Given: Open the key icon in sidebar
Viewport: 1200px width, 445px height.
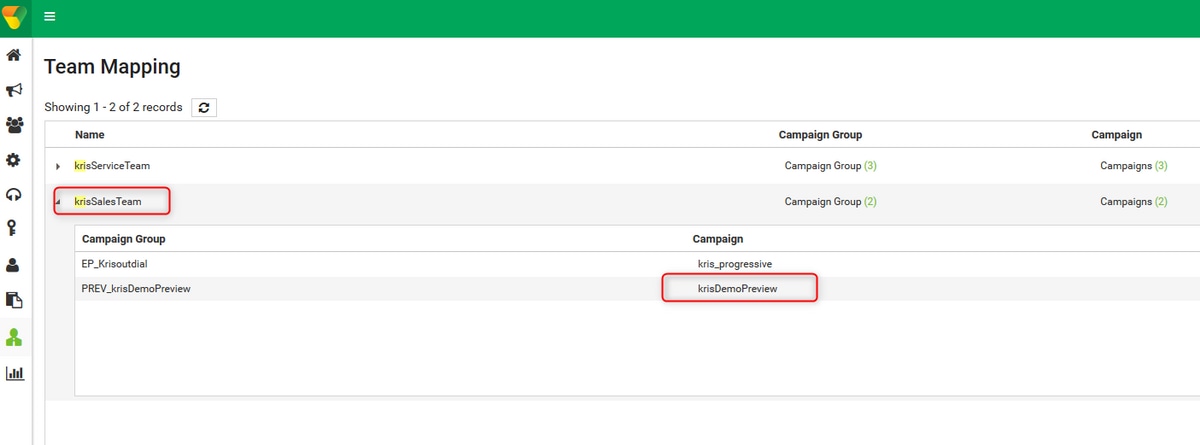Looking at the screenshot, I should coord(14,229).
